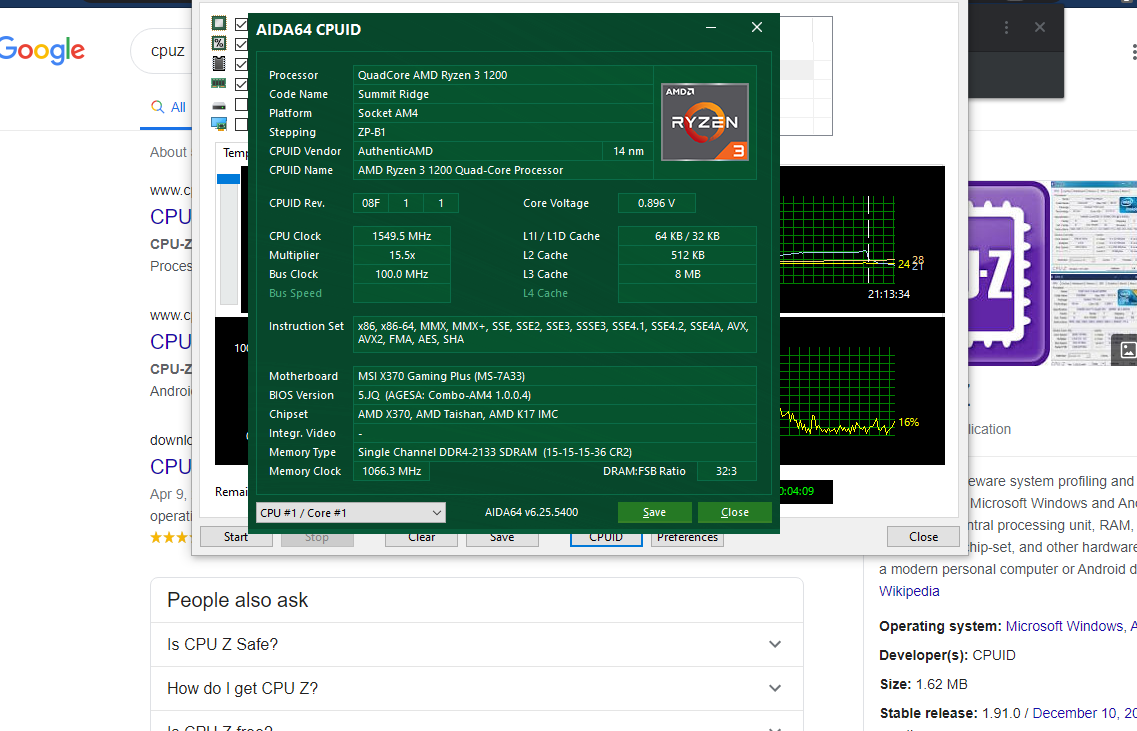
Task: Click the Start button in stability test
Action: click(x=236, y=537)
